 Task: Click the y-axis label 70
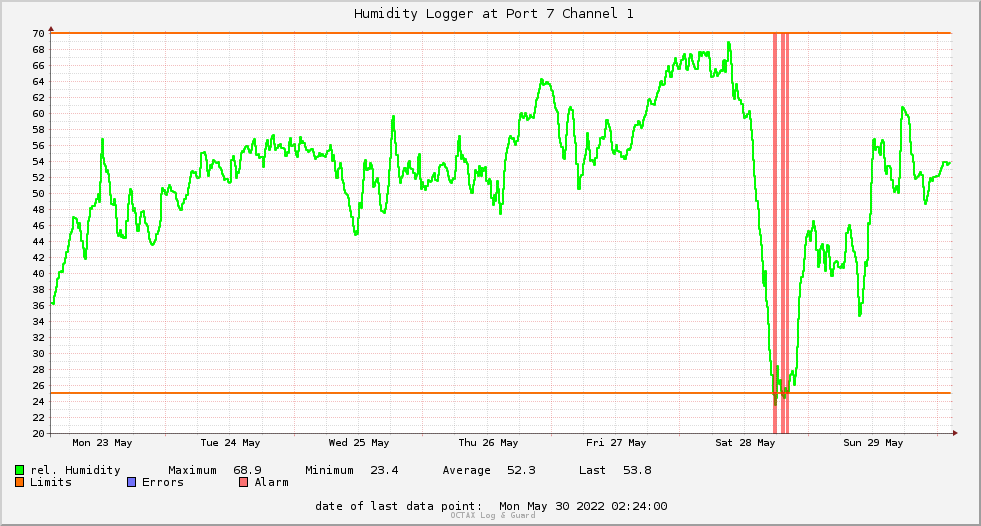coord(38,34)
